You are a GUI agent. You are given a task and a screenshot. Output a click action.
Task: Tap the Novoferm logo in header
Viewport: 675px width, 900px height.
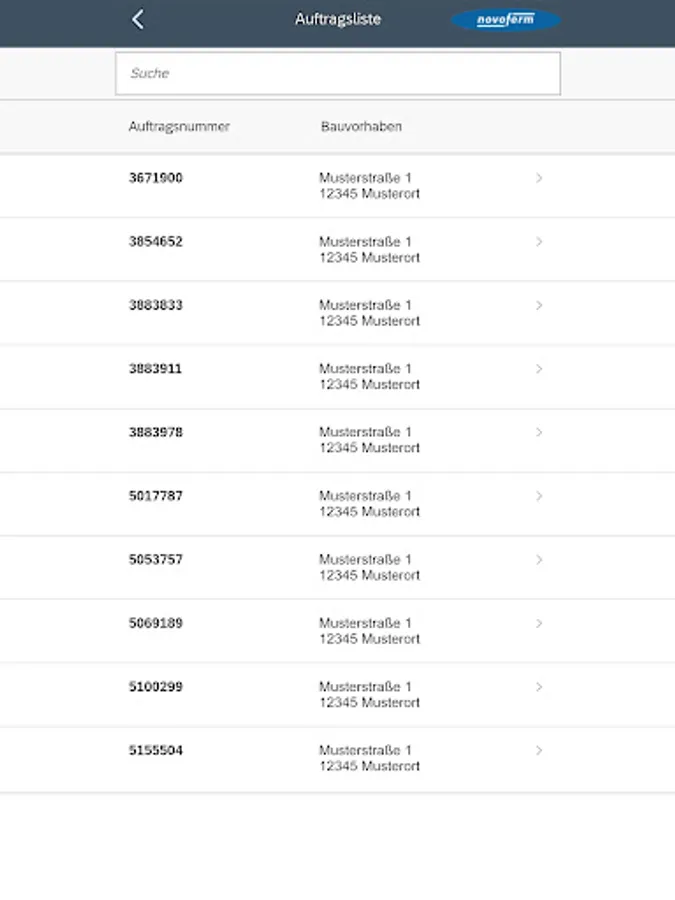[505, 20]
